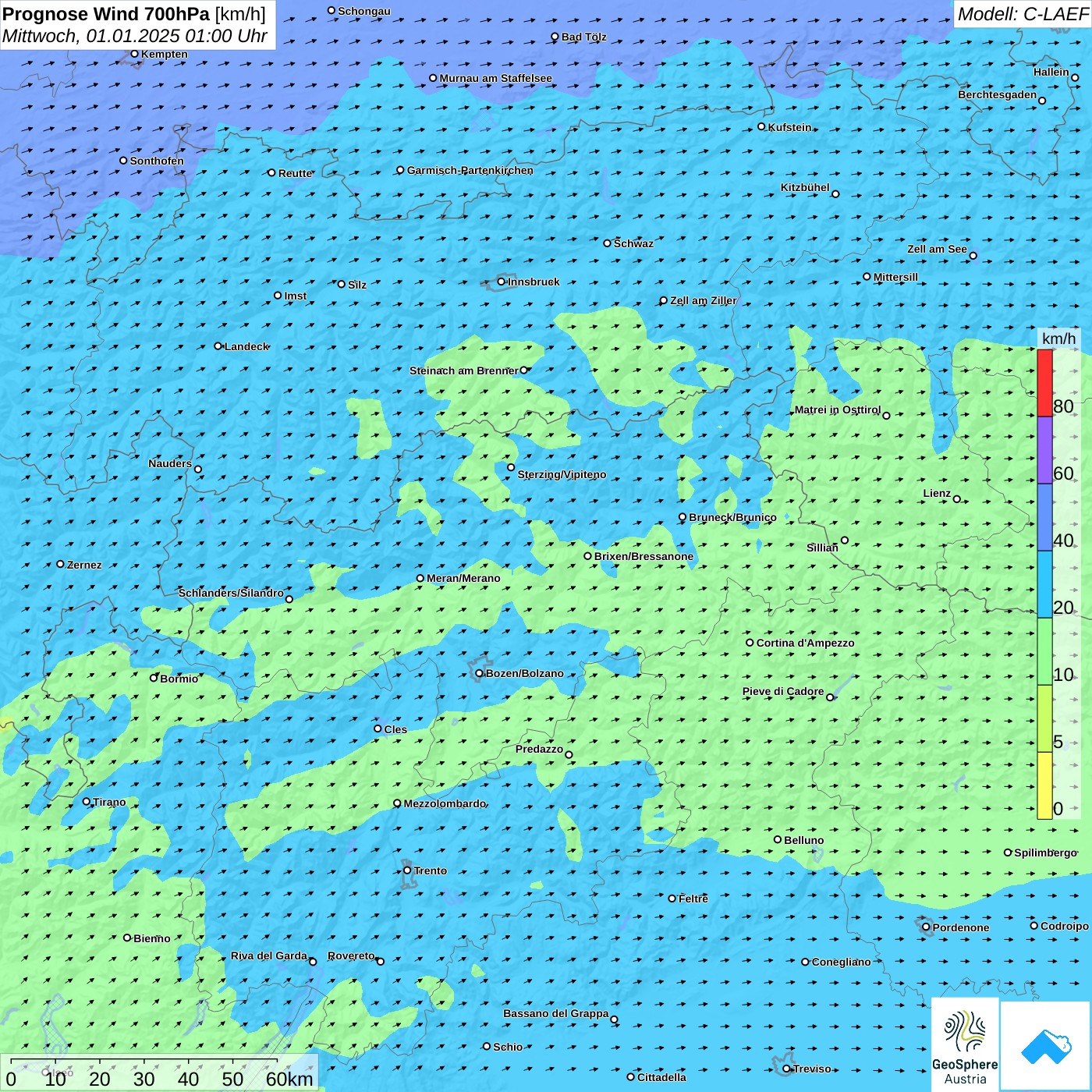
Task: Click the Kempten city label
Action: (x=165, y=54)
